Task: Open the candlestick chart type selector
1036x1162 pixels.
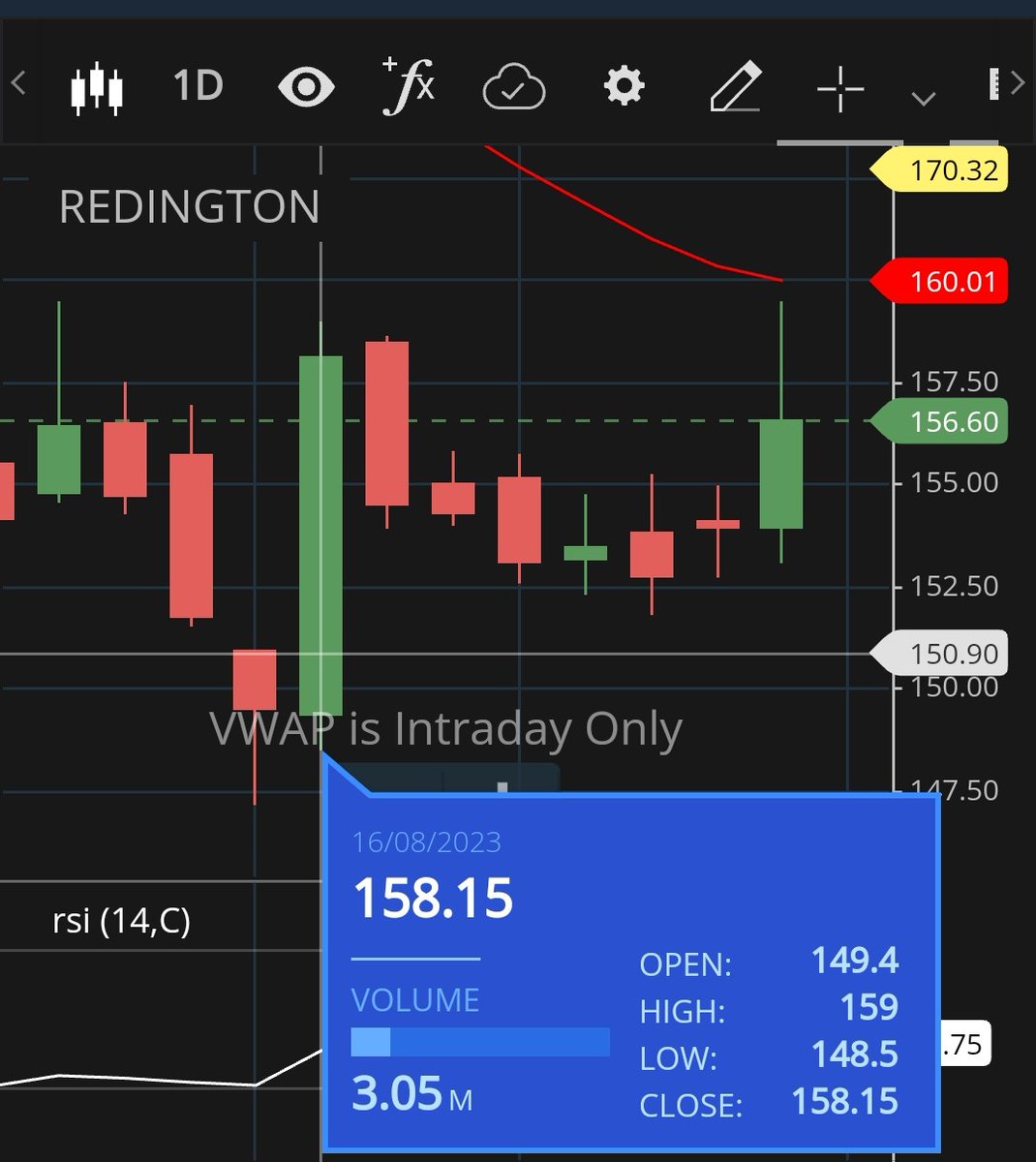Action: click(97, 88)
